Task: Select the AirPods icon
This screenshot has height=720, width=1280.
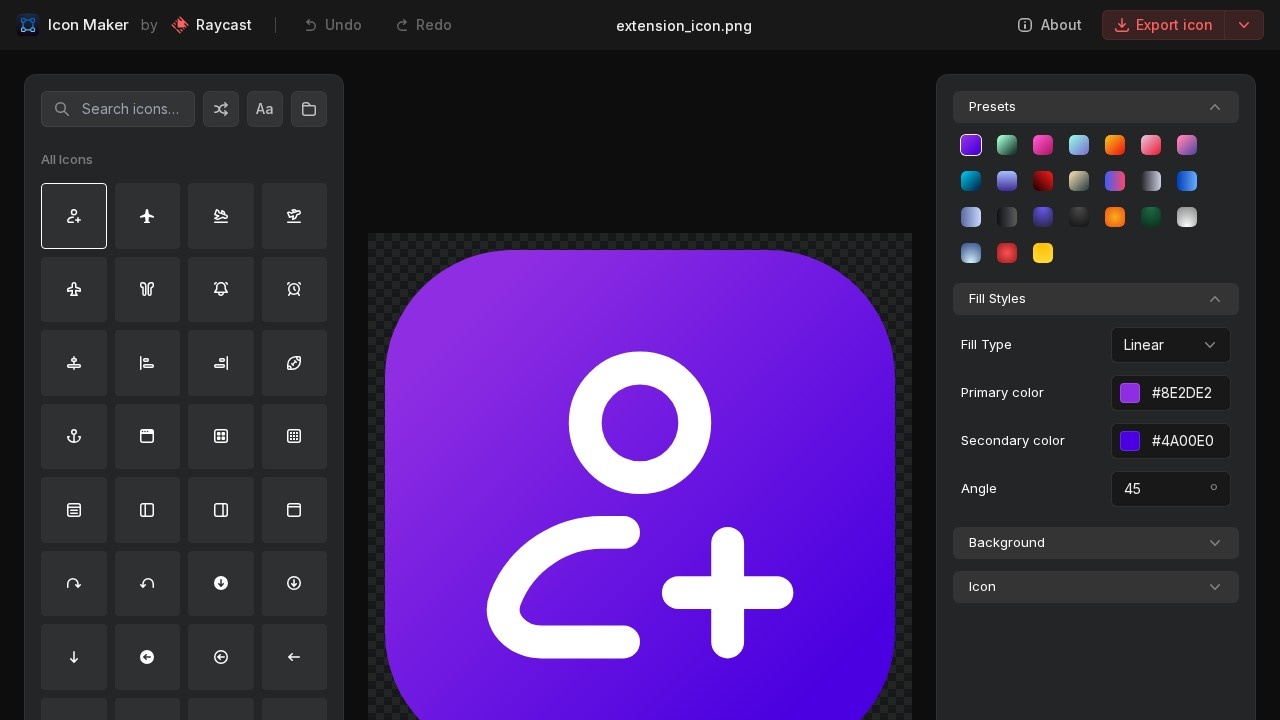Action: point(147,289)
